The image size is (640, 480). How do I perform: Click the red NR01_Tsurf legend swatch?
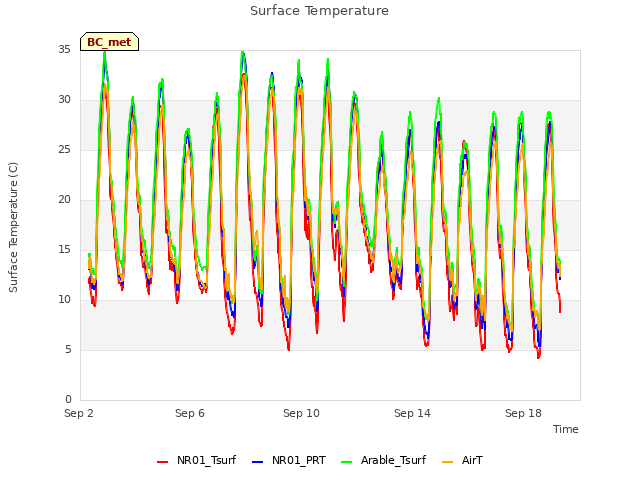coord(162,462)
